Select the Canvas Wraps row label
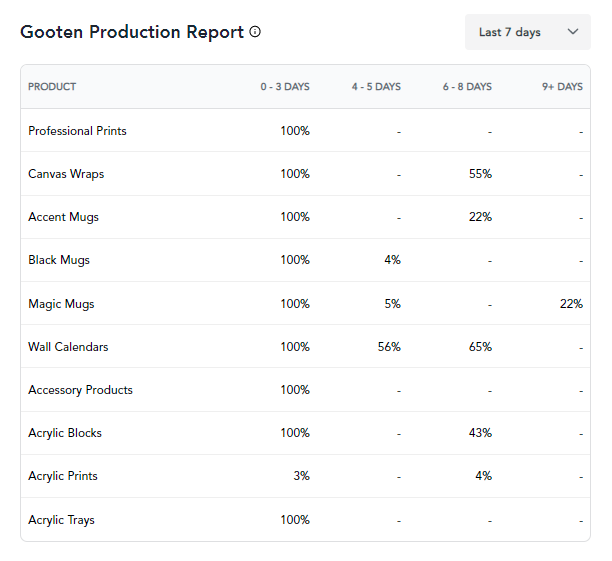 tap(66, 174)
